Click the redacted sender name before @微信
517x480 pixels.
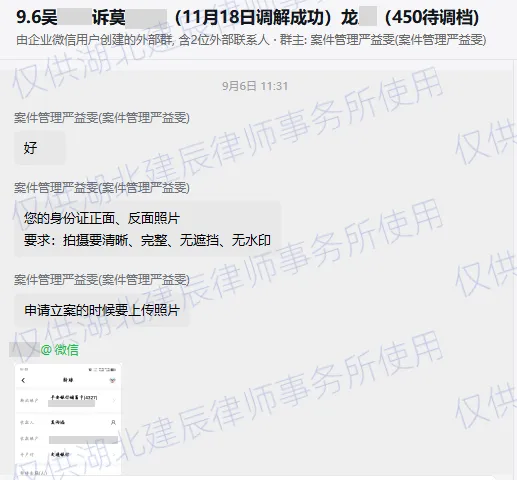point(24,350)
